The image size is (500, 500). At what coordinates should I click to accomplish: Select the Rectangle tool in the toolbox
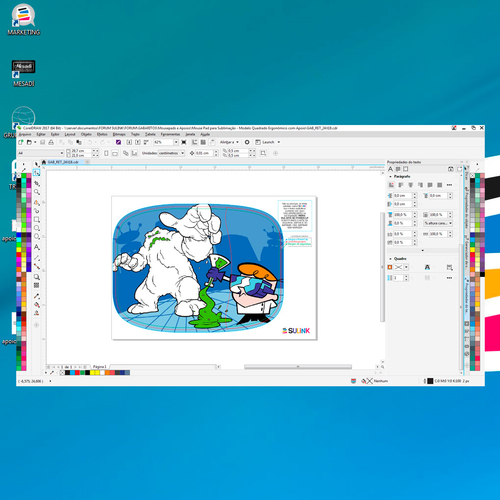pos(37,219)
